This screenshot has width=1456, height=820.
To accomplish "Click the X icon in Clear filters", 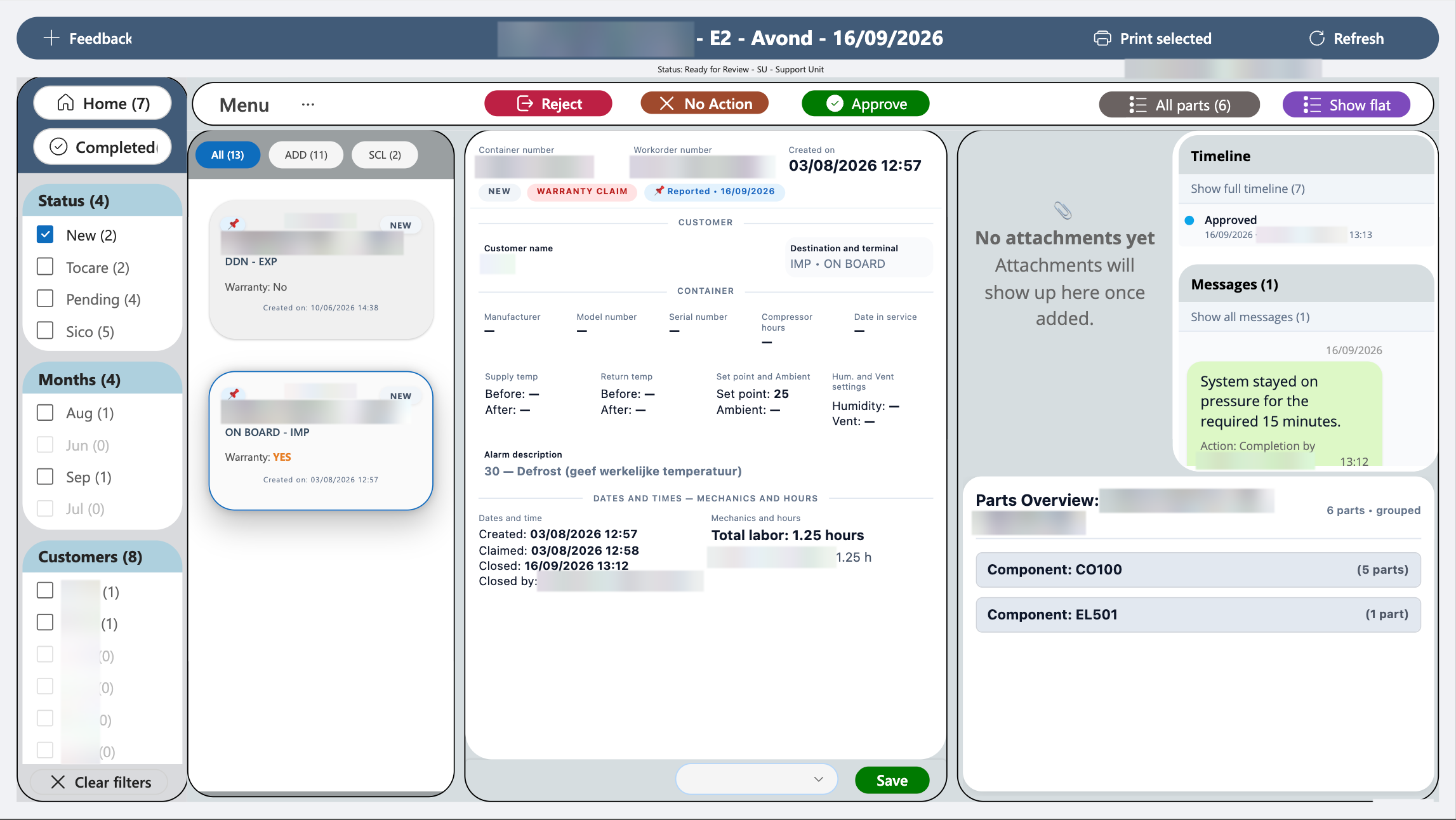I will click(x=58, y=782).
